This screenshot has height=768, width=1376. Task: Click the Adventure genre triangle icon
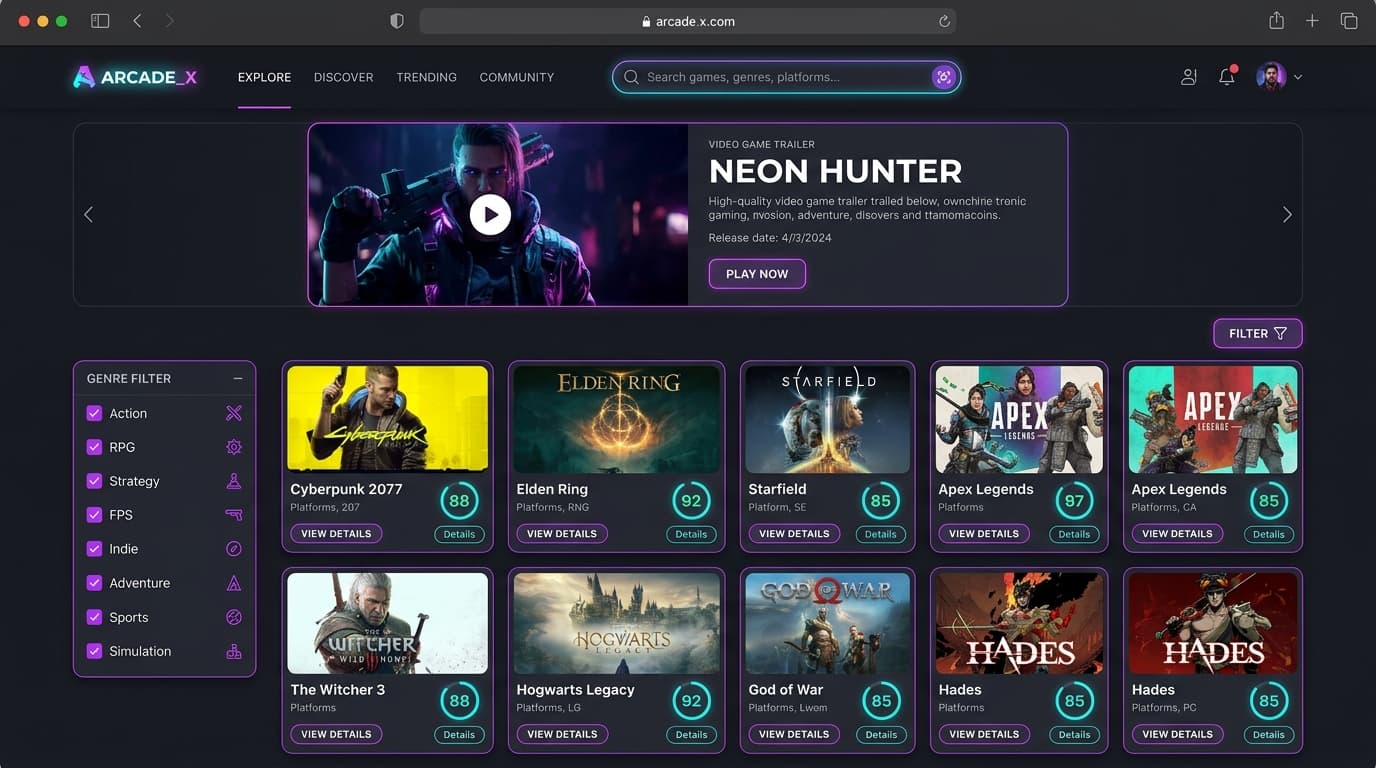click(234, 583)
